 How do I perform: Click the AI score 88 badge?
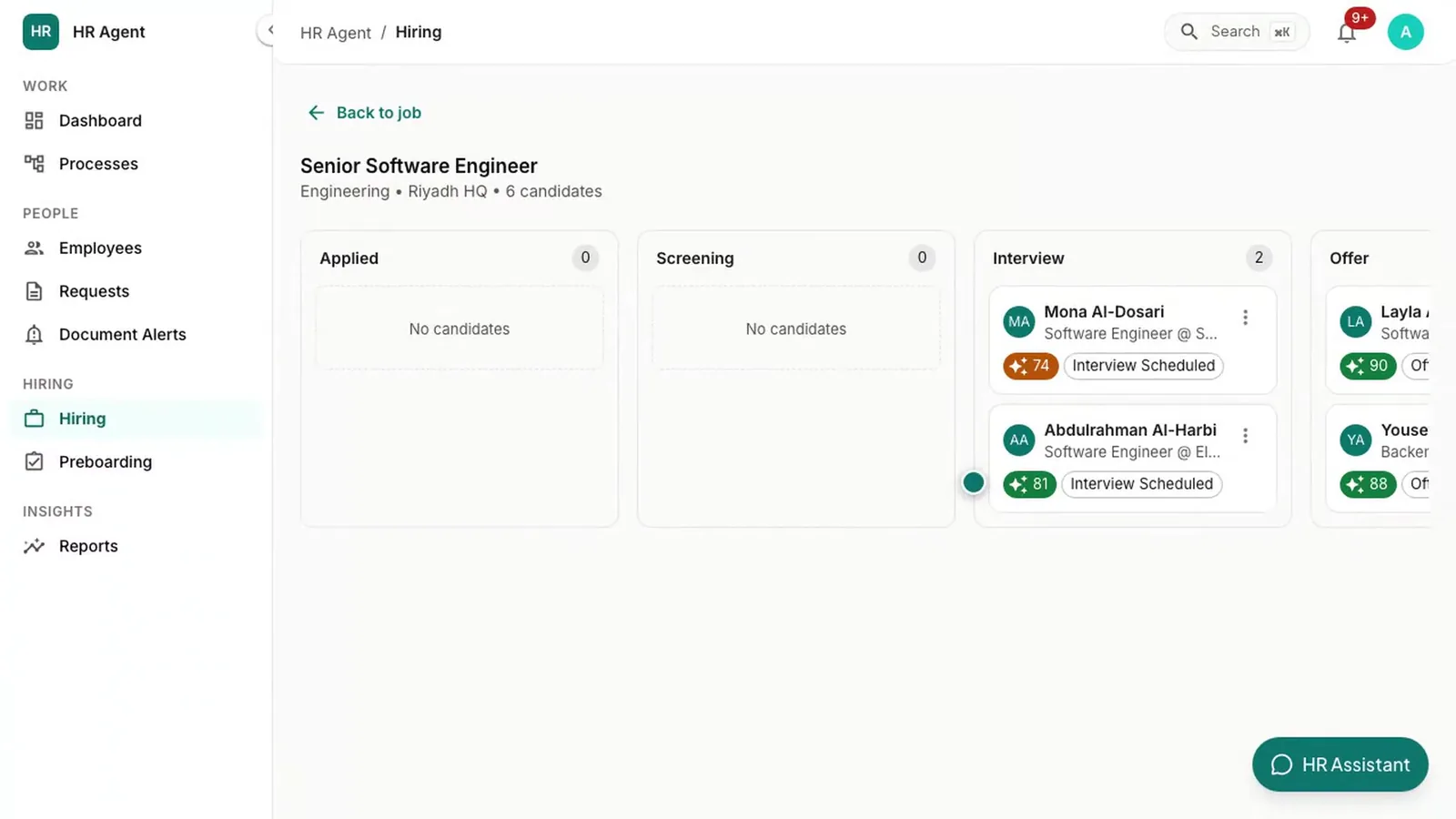pyautogui.click(x=1368, y=484)
